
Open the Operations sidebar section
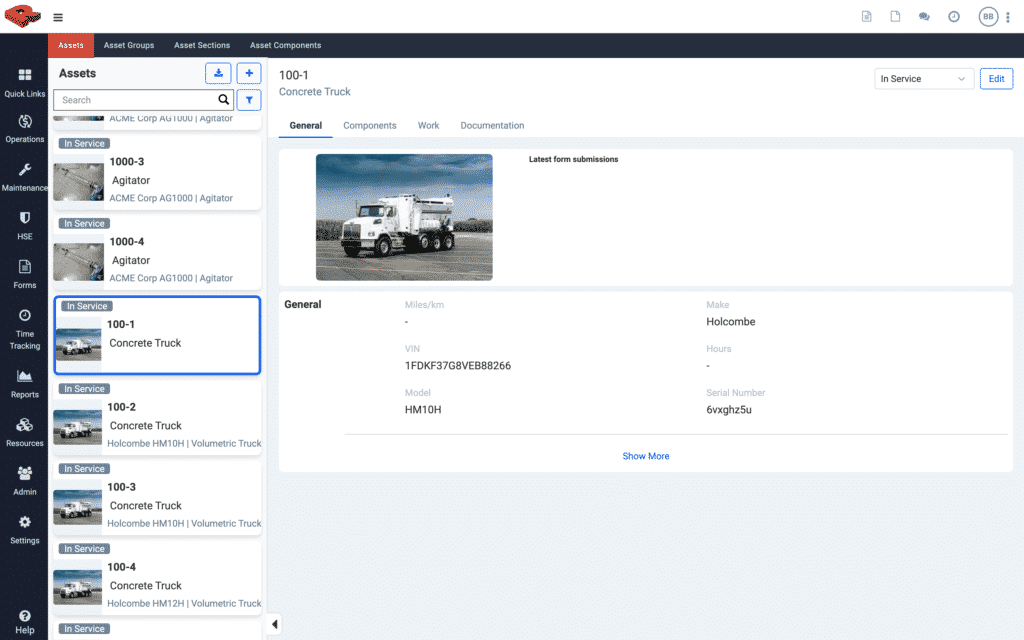(24, 129)
